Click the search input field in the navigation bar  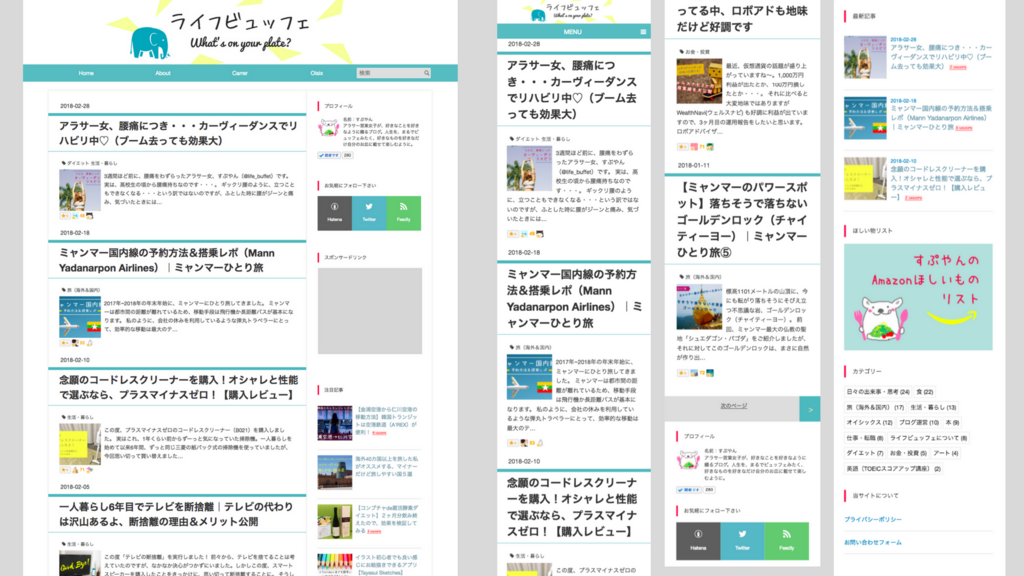(x=389, y=73)
